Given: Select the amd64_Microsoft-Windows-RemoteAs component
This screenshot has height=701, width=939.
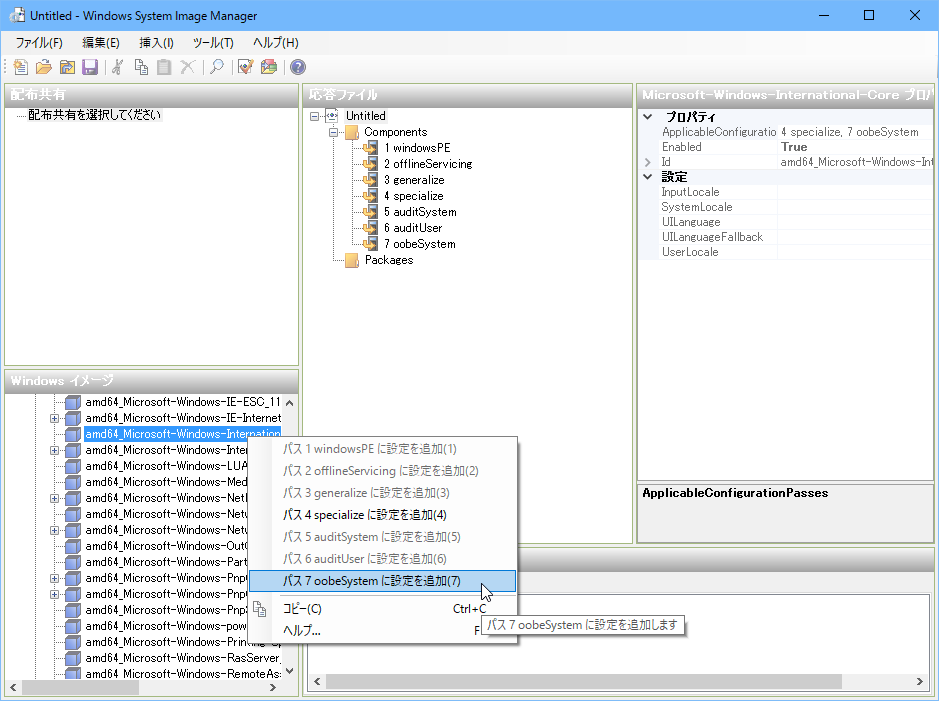Looking at the screenshot, I should click(x=183, y=674).
